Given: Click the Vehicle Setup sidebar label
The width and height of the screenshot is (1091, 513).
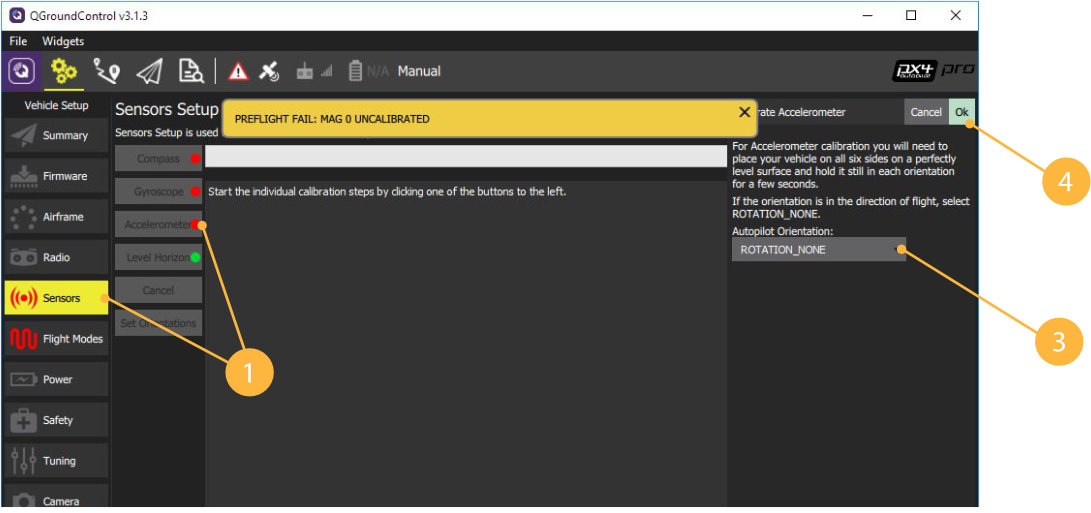Looking at the screenshot, I should 56,106.
